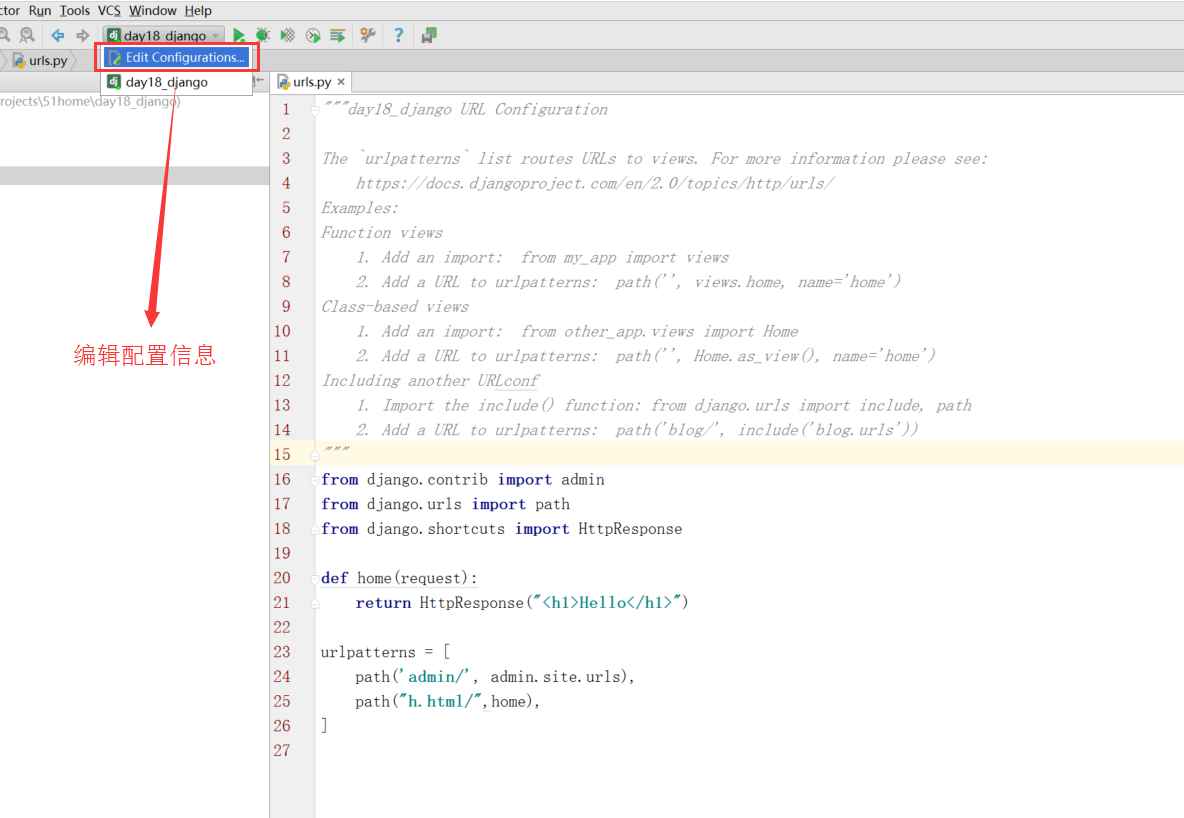Open the day18_django run configuration dropdown
The height and width of the screenshot is (818, 1184).
pyautogui.click(x=164, y=35)
